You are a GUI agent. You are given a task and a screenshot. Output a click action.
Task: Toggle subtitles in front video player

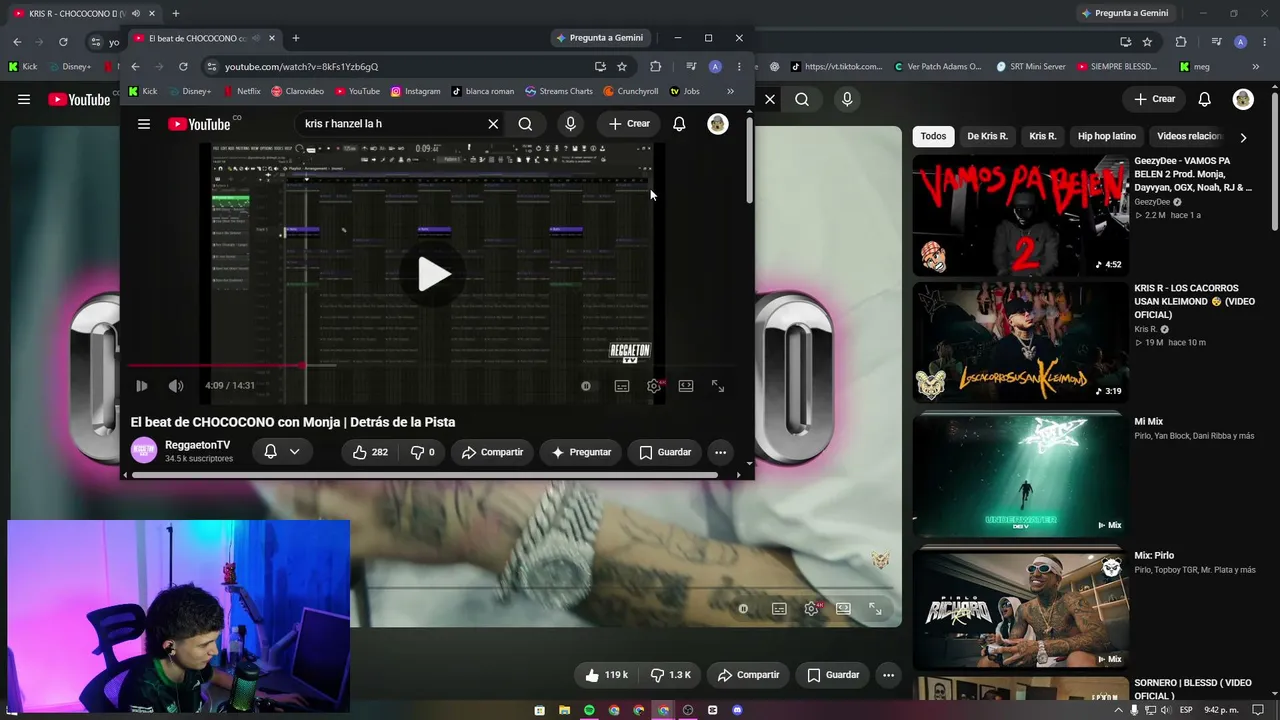[x=622, y=386]
